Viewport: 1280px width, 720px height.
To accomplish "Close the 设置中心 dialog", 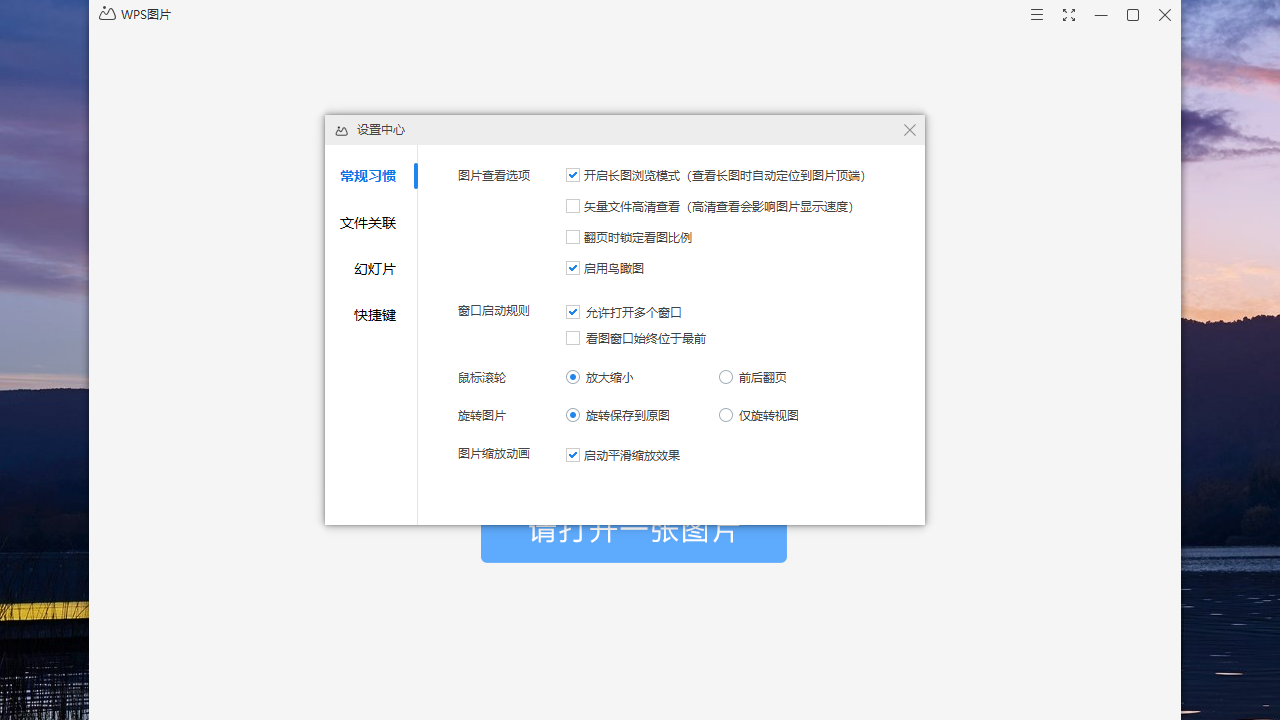I will pyautogui.click(x=909, y=129).
